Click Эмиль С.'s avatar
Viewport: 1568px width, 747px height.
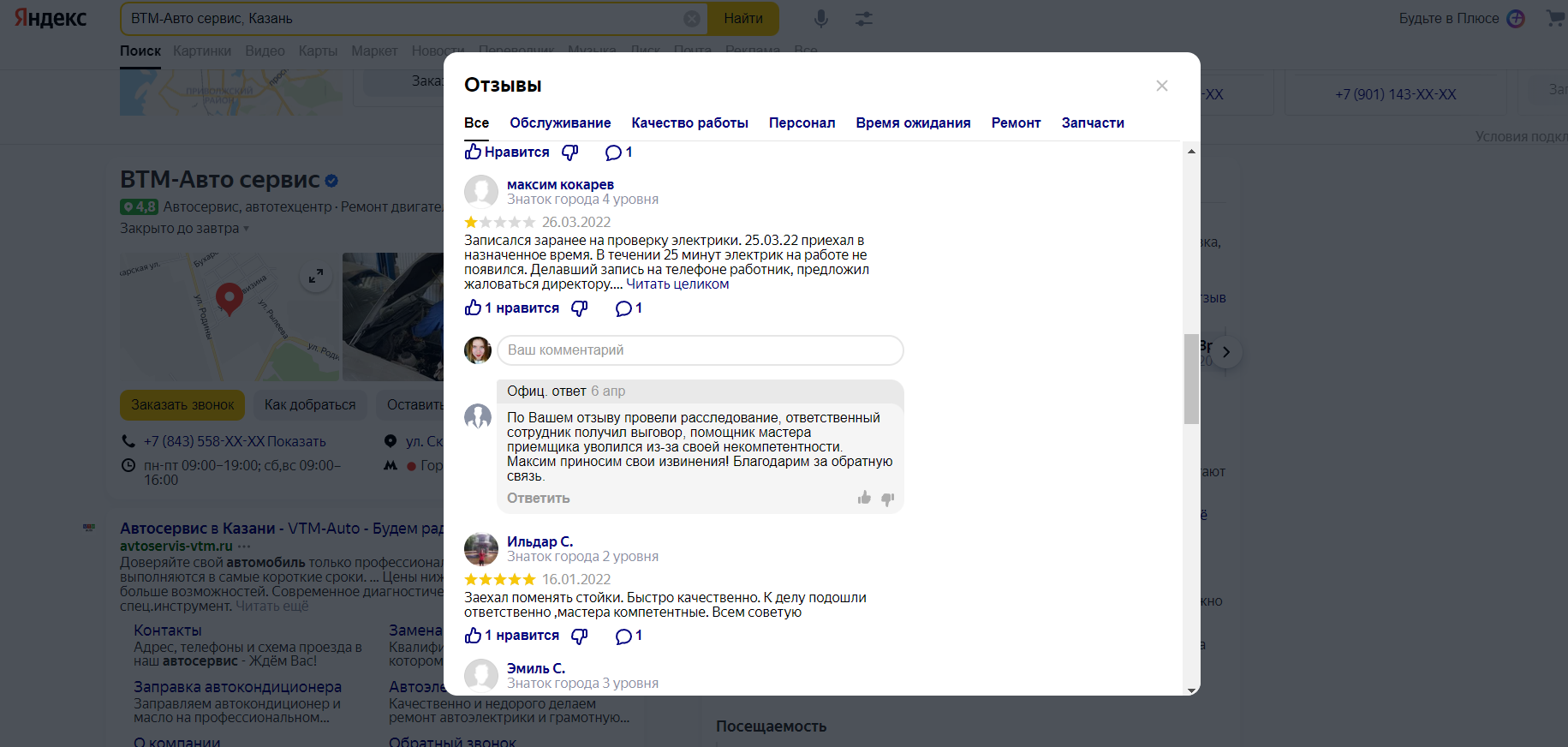click(481, 676)
